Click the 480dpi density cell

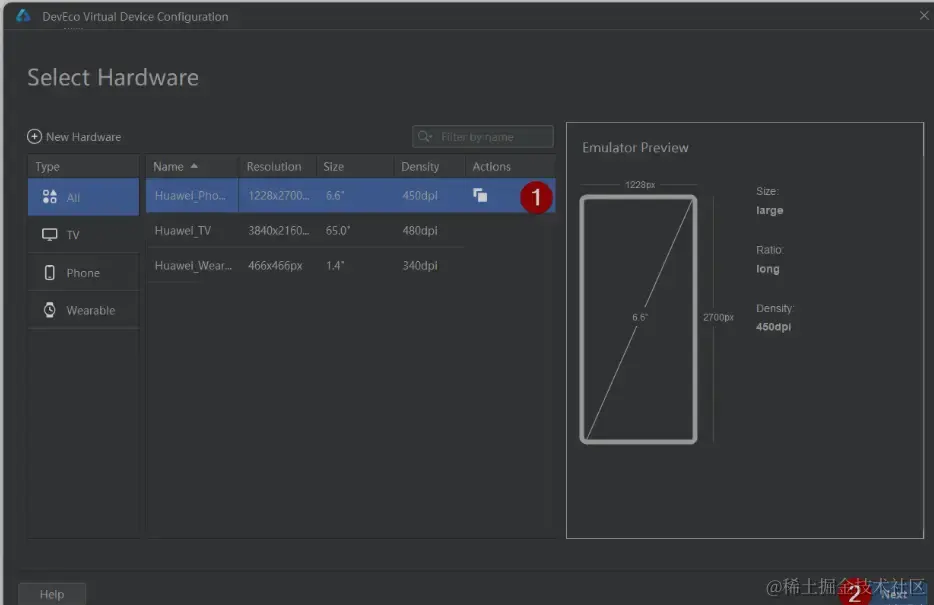pos(420,230)
